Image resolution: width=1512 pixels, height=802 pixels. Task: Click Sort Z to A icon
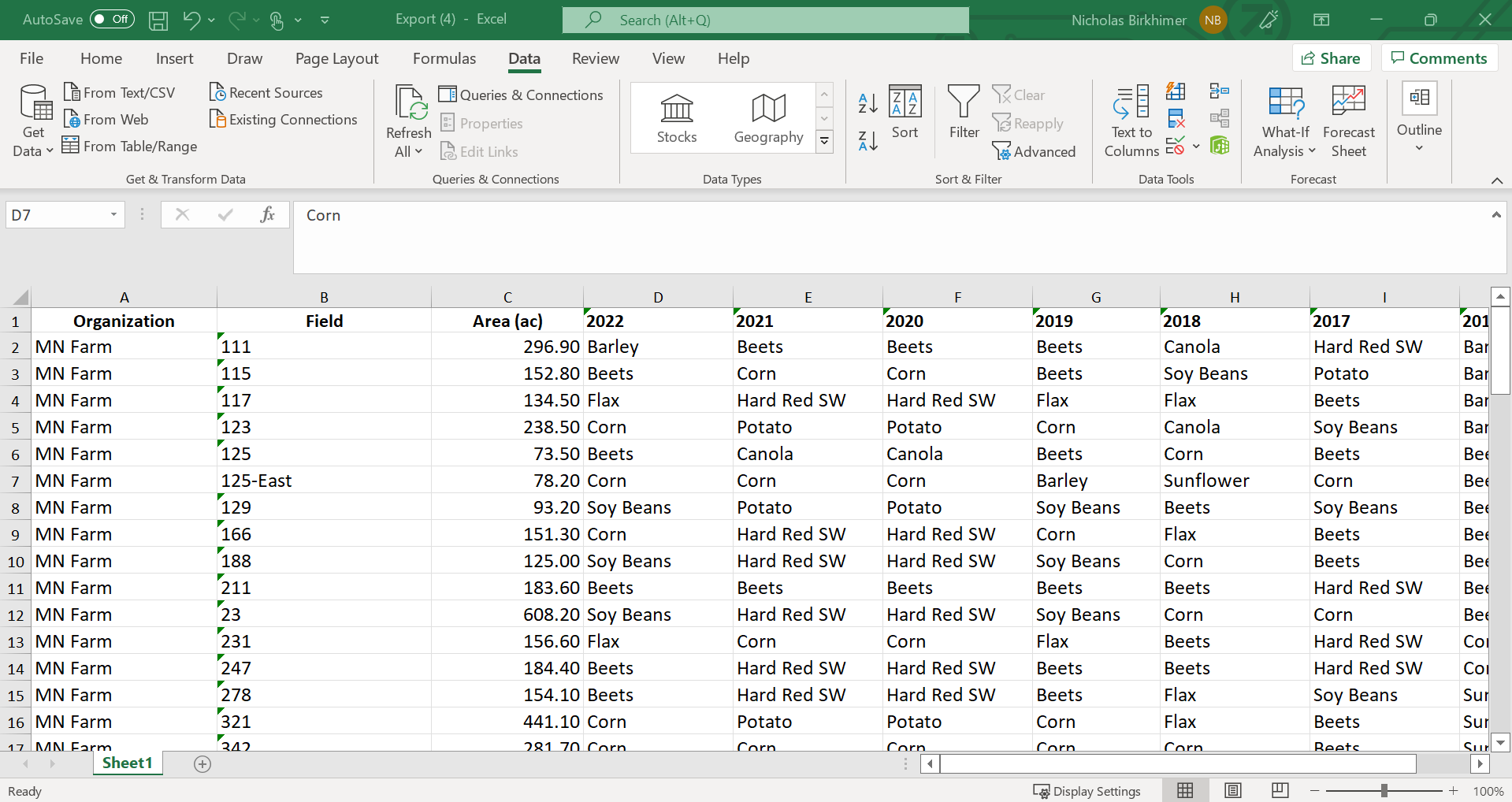[x=868, y=141]
